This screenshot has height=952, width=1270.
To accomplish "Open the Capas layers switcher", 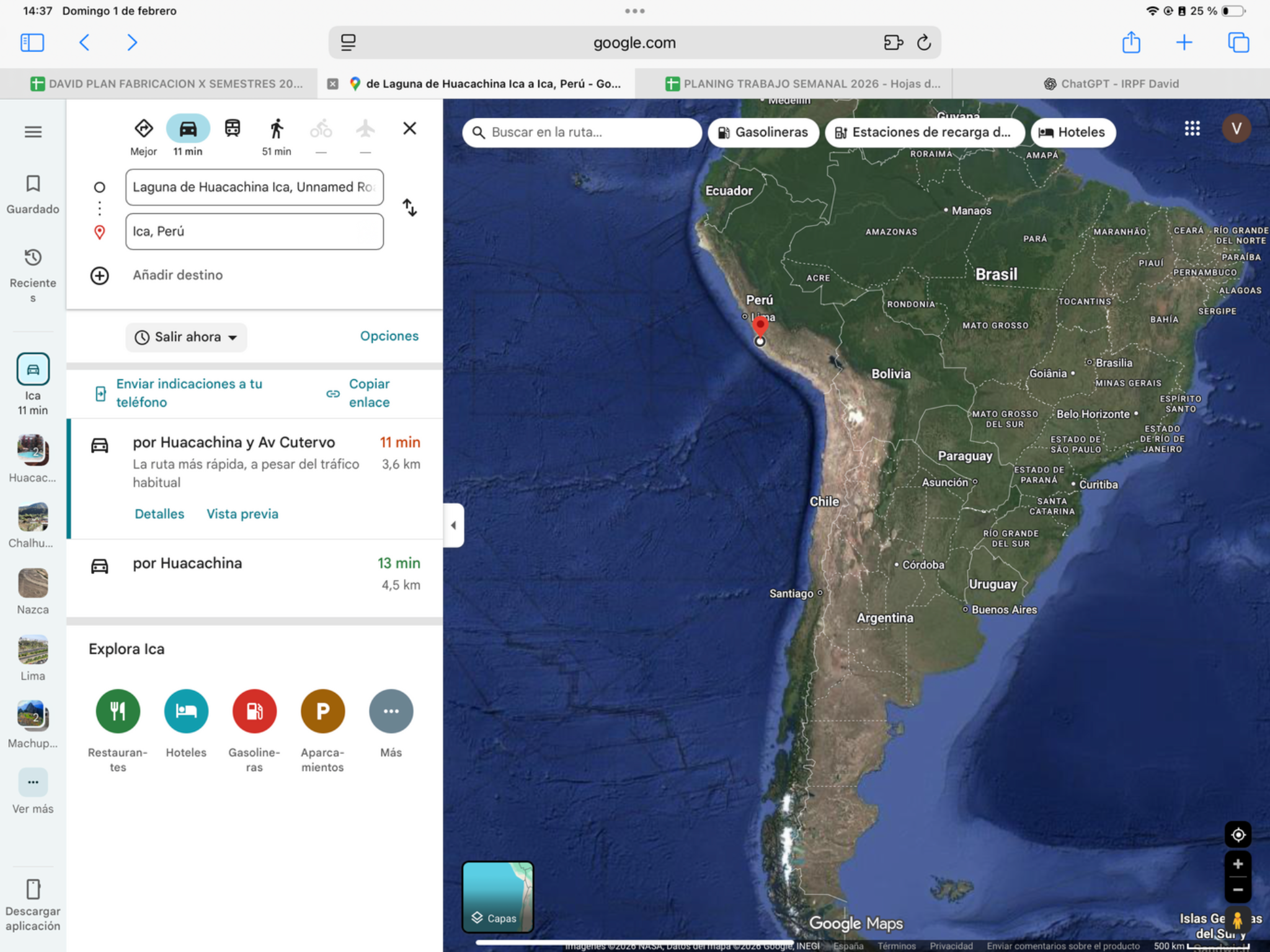I will (497, 897).
